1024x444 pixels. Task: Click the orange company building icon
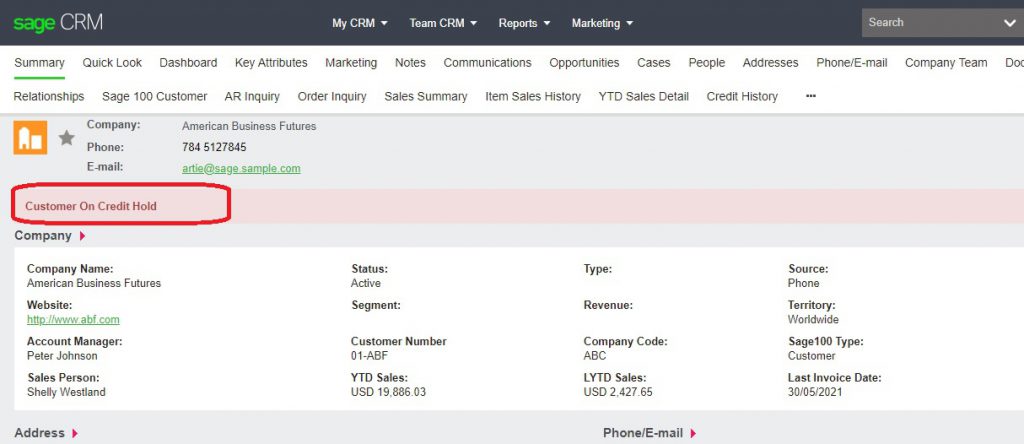(x=30, y=138)
